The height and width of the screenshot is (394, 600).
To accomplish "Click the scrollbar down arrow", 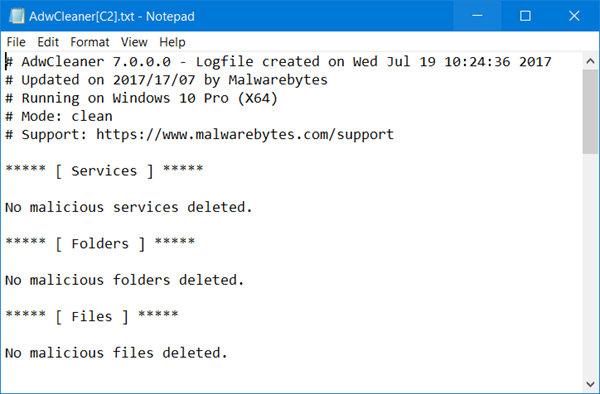I will (590, 384).
